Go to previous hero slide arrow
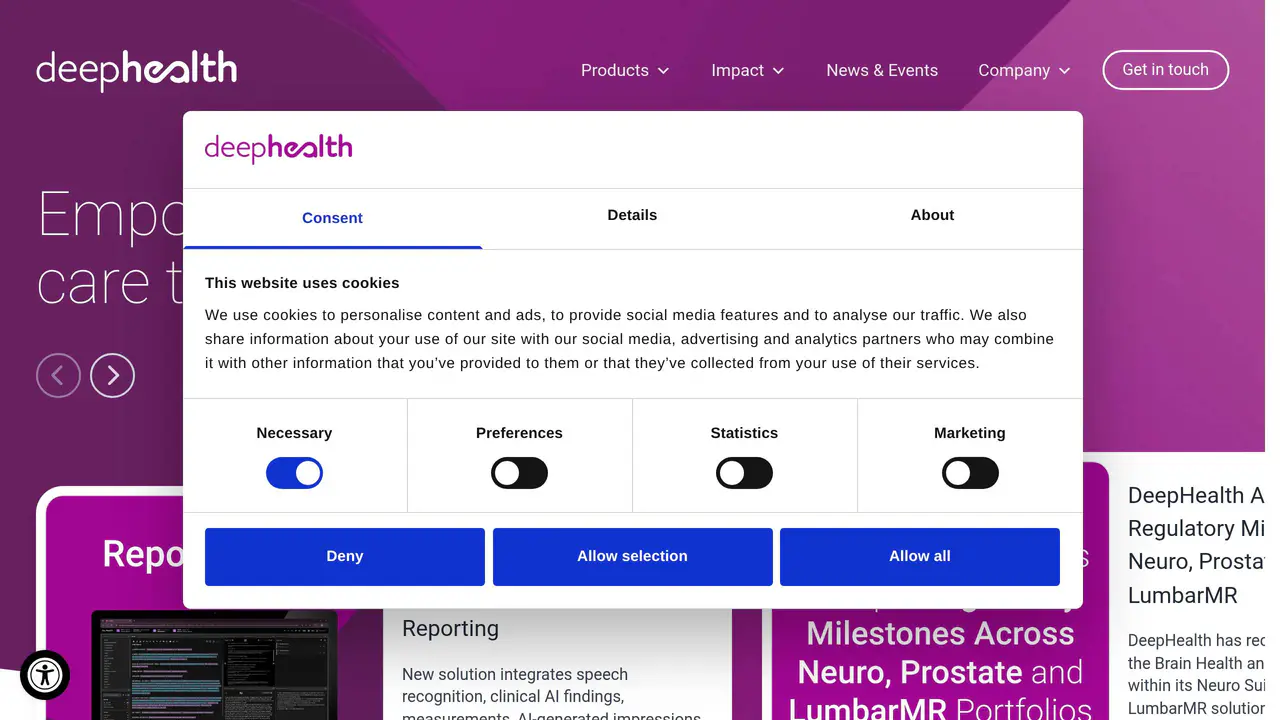This screenshot has height=720, width=1280. pos(58,375)
